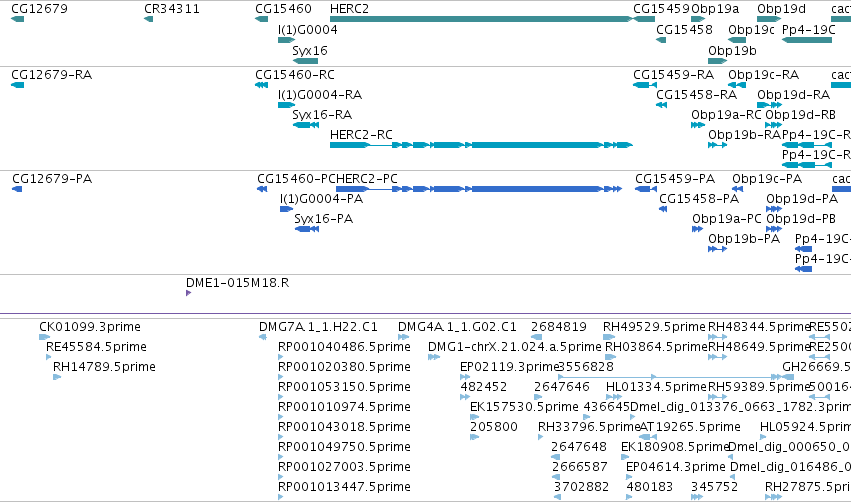This screenshot has width=851, height=502.
Task: Select the CR34311 gene label
Action: [x=172, y=9]
